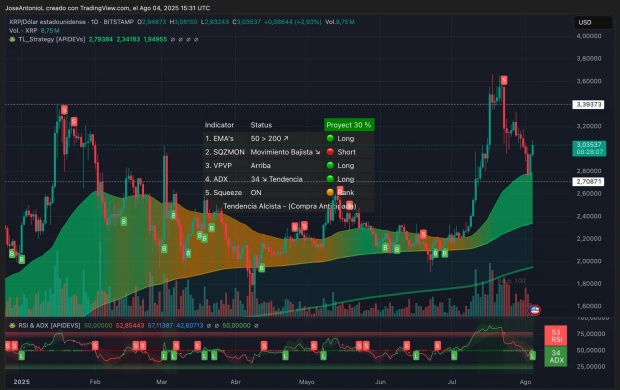Open the USD currency selector

coord(593,23)
